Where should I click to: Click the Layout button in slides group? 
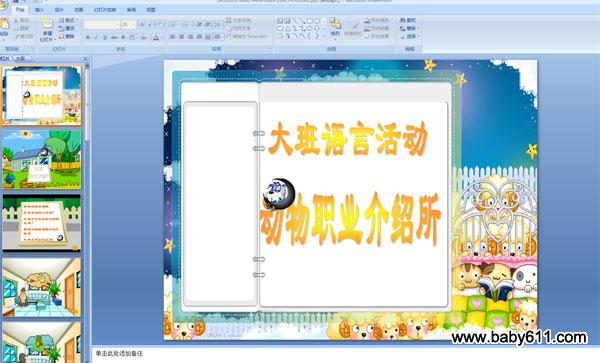click(67, 20)
